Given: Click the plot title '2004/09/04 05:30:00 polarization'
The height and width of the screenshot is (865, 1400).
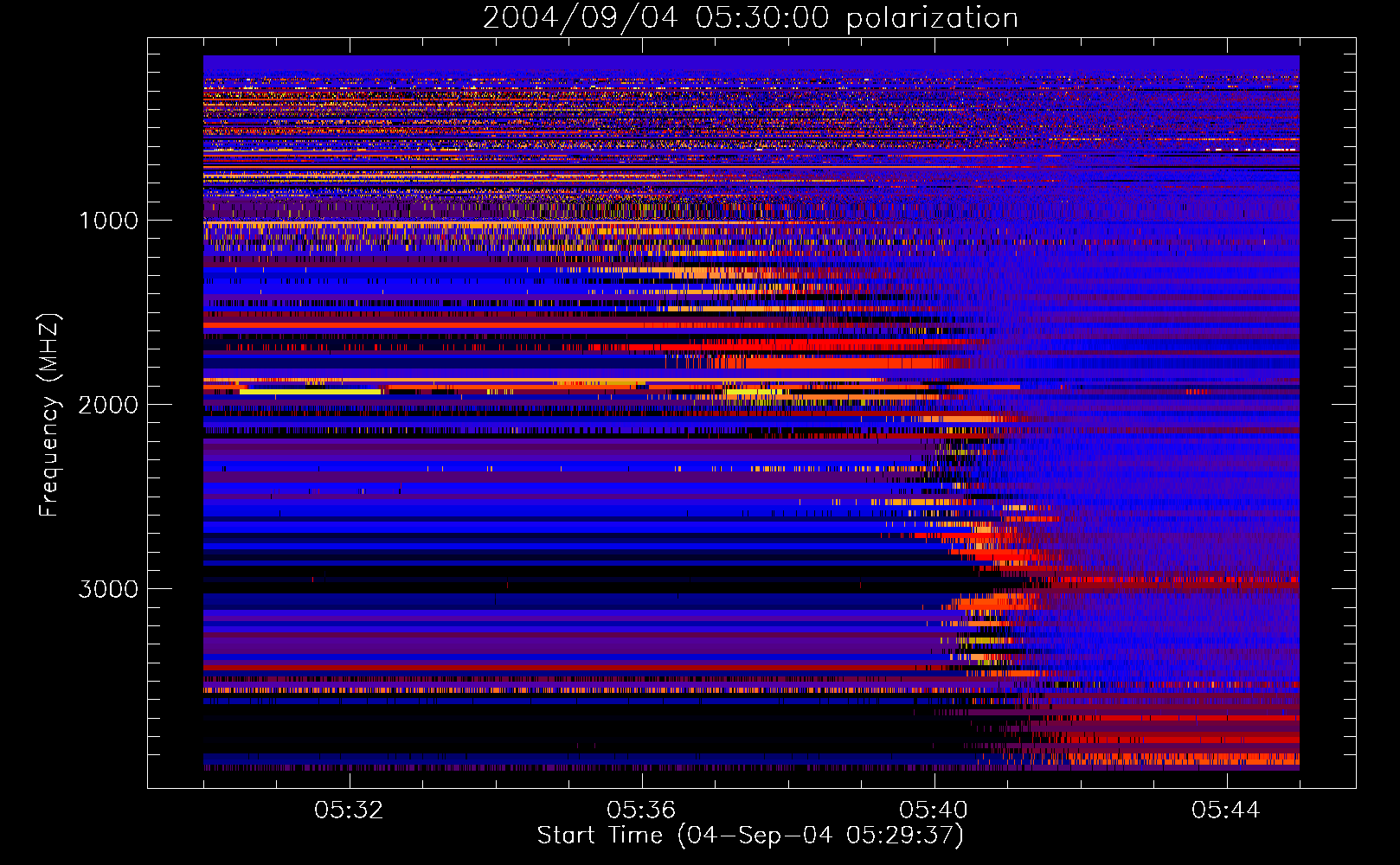Looking at the screenshot, I should coord(750,18).
